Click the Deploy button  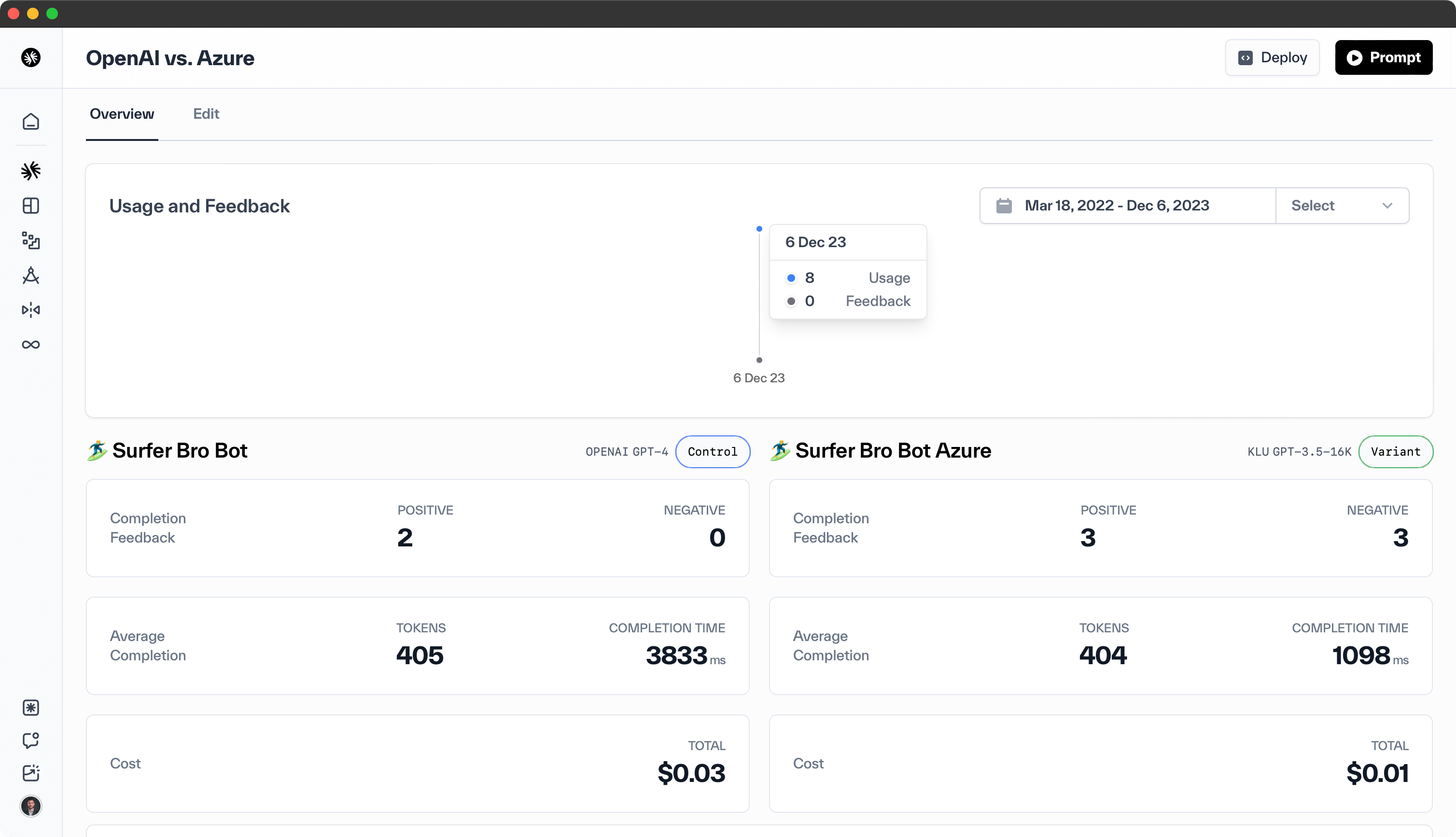1272,57
